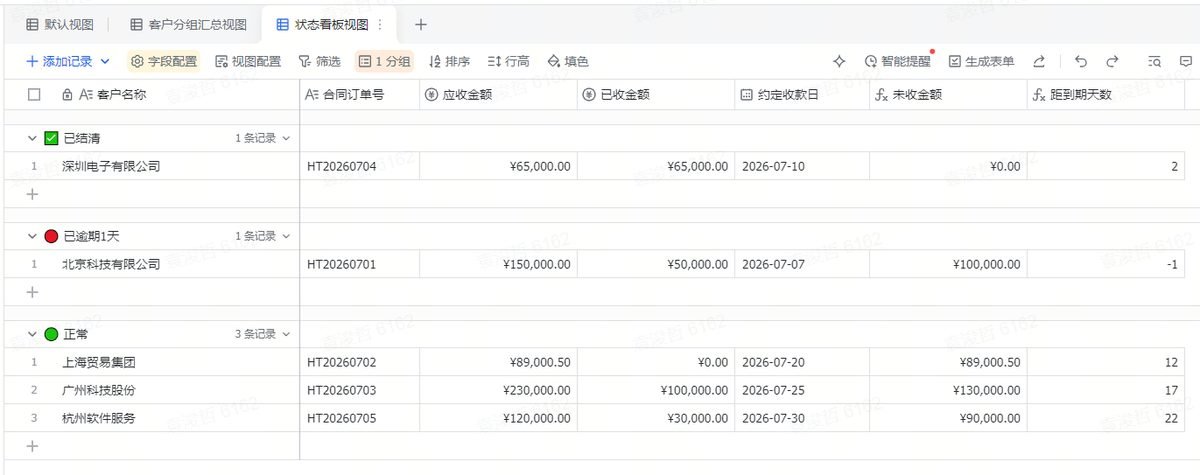1200x475 pixels.
Task: Open the comments icon
Action: pyautogui.click(x=1185, y=62)
